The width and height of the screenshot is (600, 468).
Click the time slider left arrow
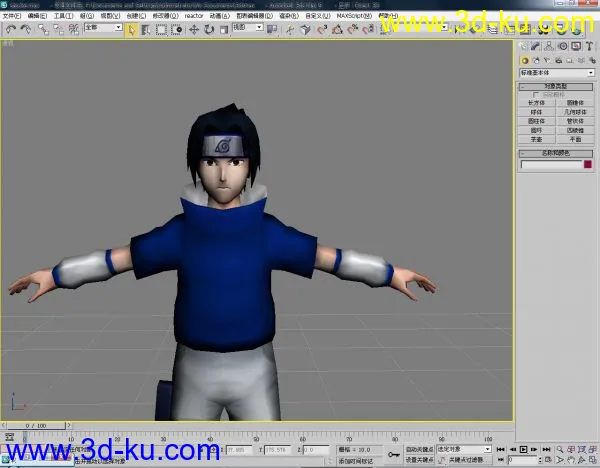[3, 425]
